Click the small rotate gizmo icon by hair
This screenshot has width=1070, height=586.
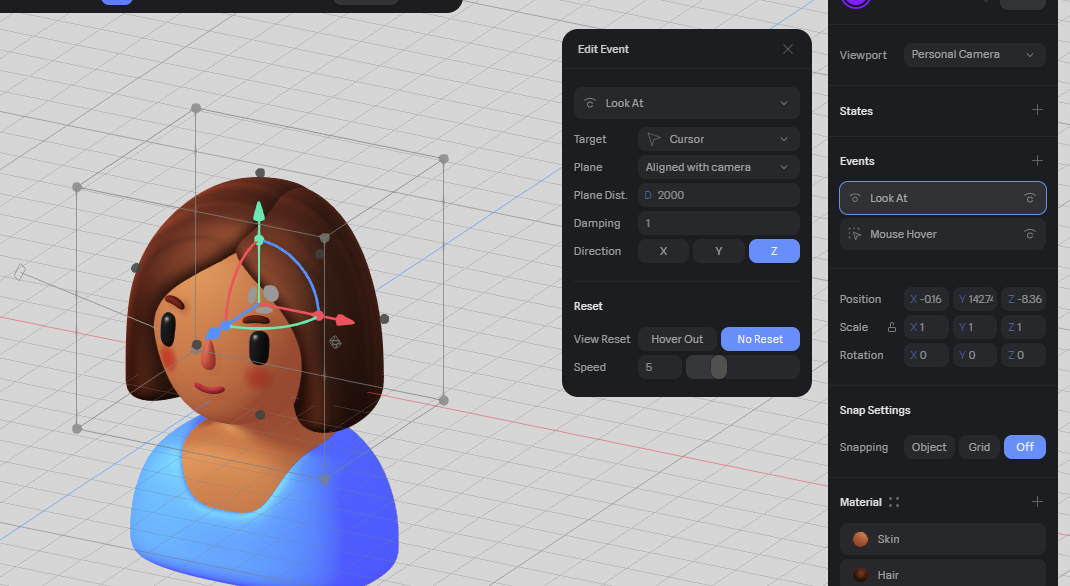(x=335, y=342)
